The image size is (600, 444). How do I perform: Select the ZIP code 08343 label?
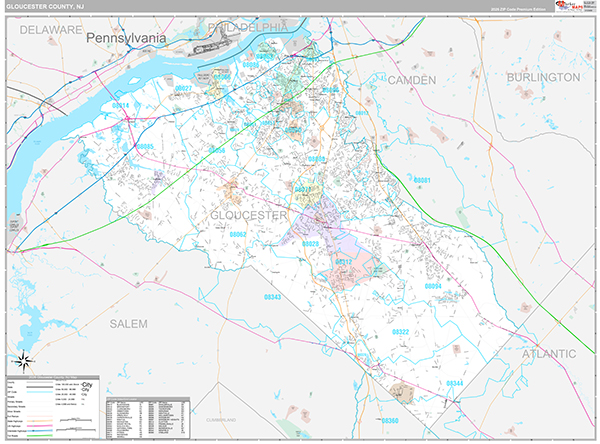click(272, 299)
